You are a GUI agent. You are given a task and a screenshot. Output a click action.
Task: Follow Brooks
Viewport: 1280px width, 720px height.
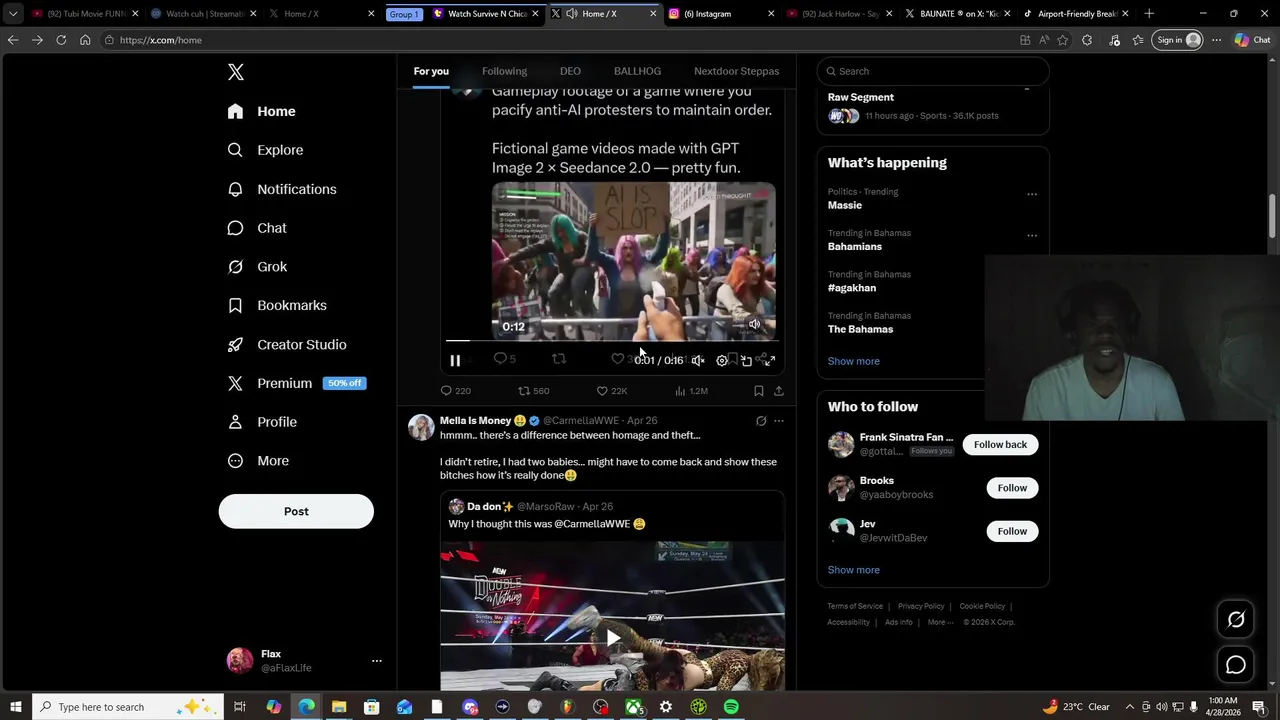(x=1012, y=488)
